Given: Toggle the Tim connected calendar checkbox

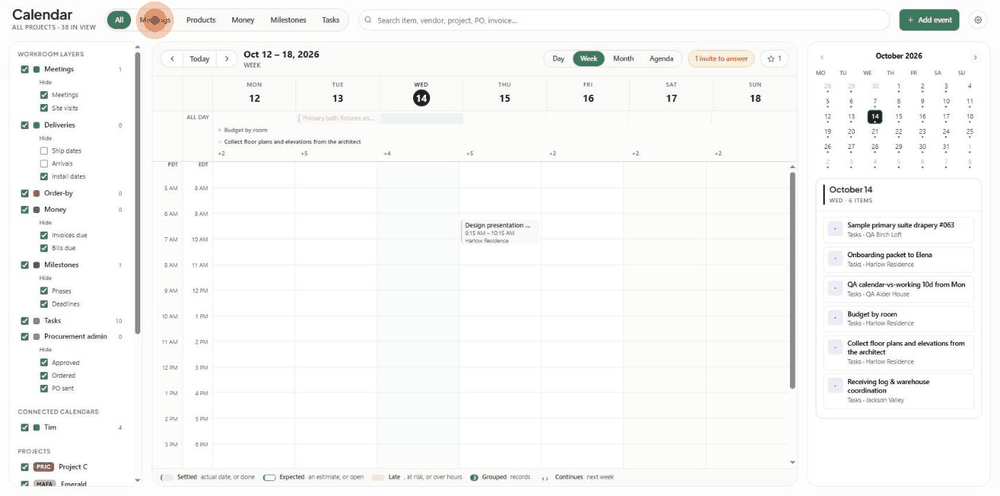Looking at the screenshot, I should (25, 428).
